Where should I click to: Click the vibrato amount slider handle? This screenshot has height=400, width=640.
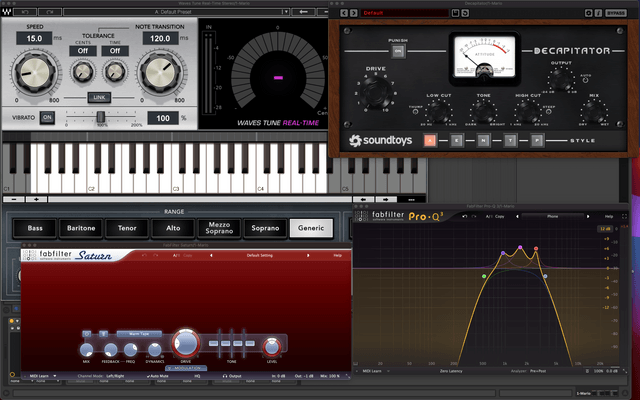coord(100,117)
